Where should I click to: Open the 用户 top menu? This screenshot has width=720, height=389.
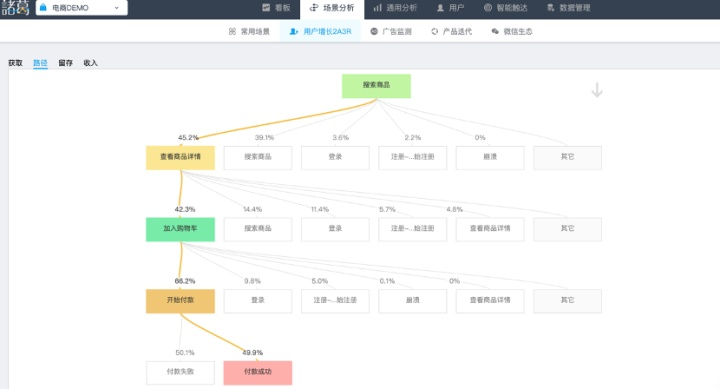click(x=456, y=8)
